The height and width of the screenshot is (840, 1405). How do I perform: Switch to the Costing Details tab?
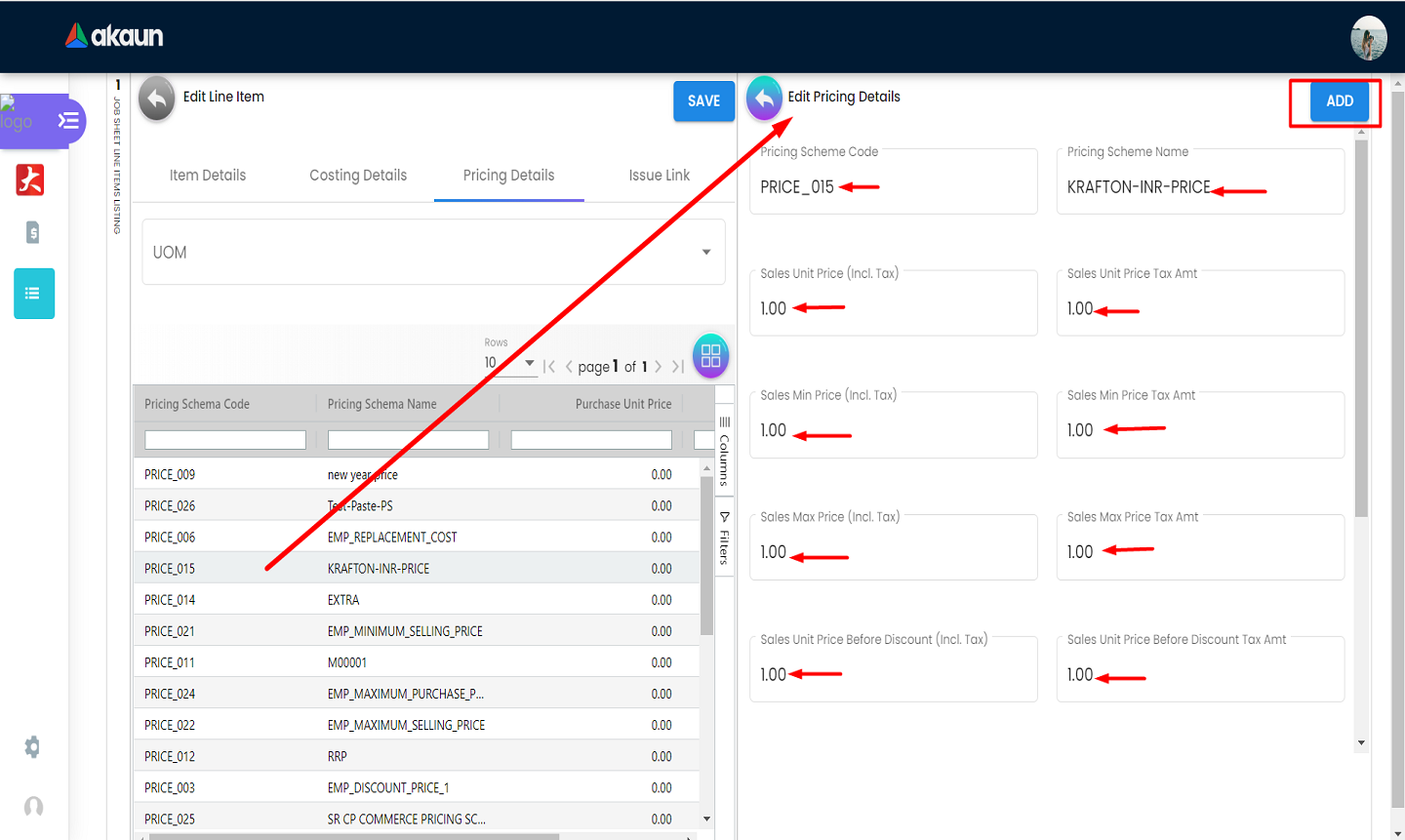coord(358,176)
